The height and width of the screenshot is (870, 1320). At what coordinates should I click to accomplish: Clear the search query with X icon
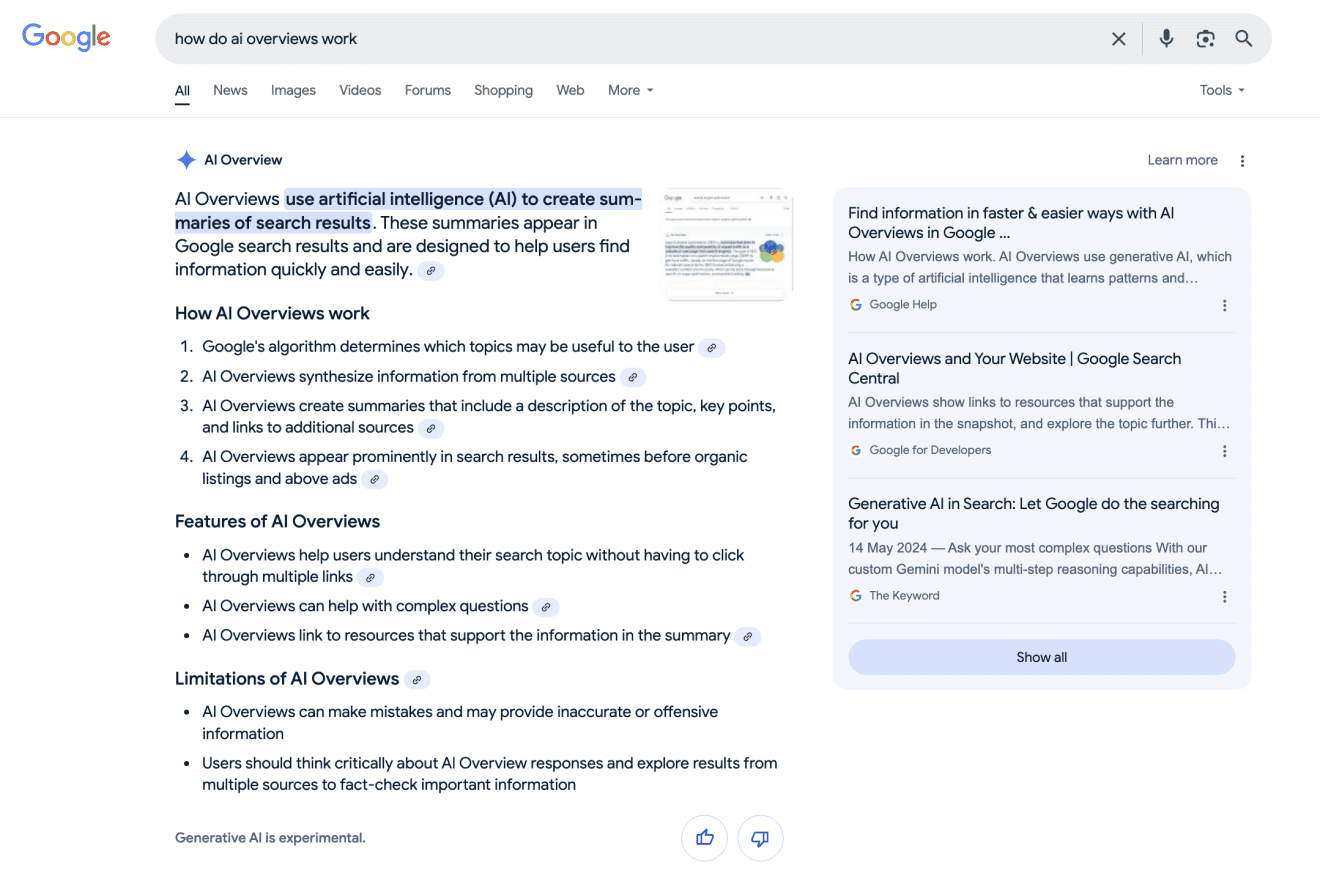pyautogui.click(x=1118, y=39)
